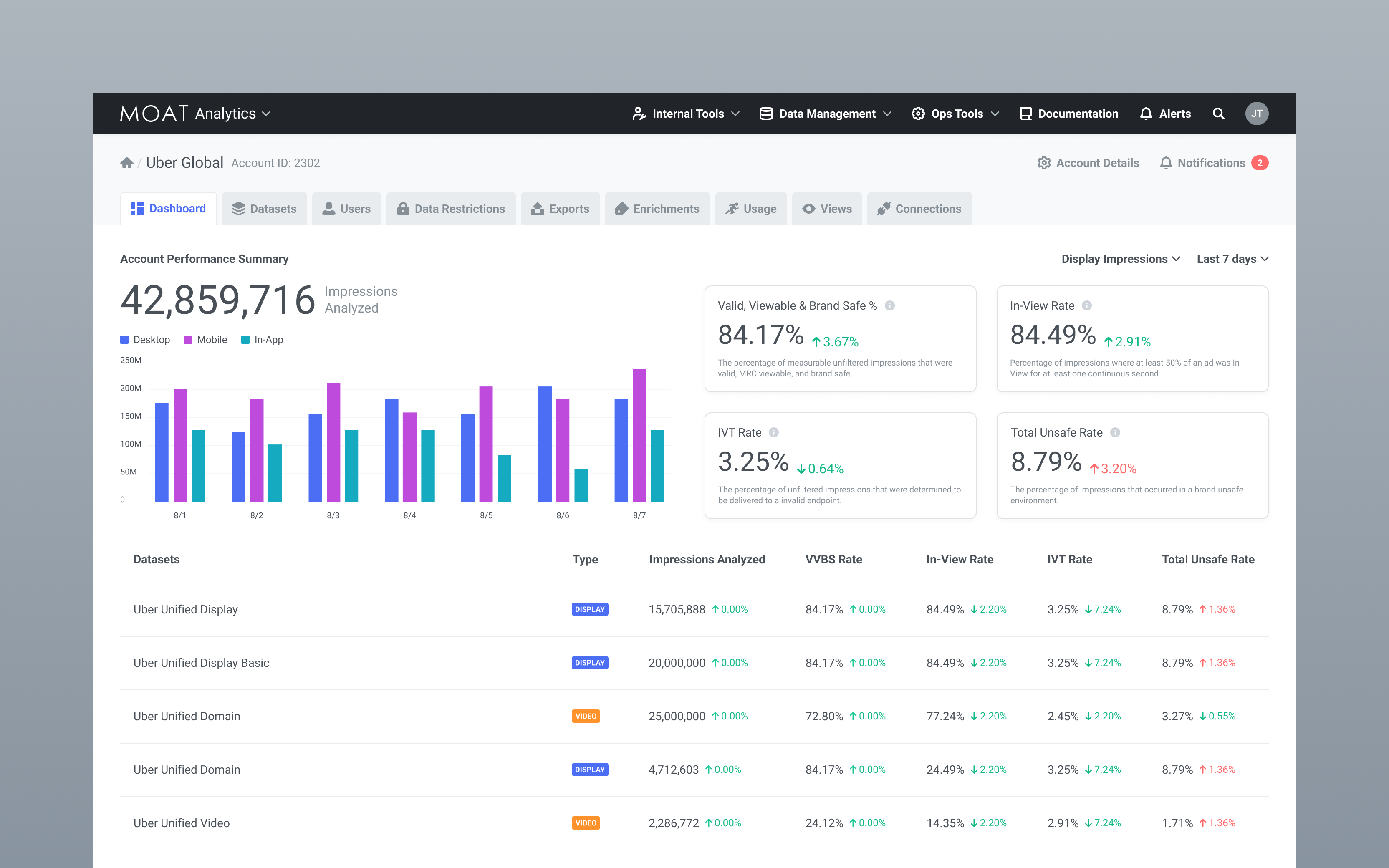Image resolution: width=1389 pixels, height=868 pixels.
Task: Click the 8/6 In-App teal bar
Action: tap(581, 486)
